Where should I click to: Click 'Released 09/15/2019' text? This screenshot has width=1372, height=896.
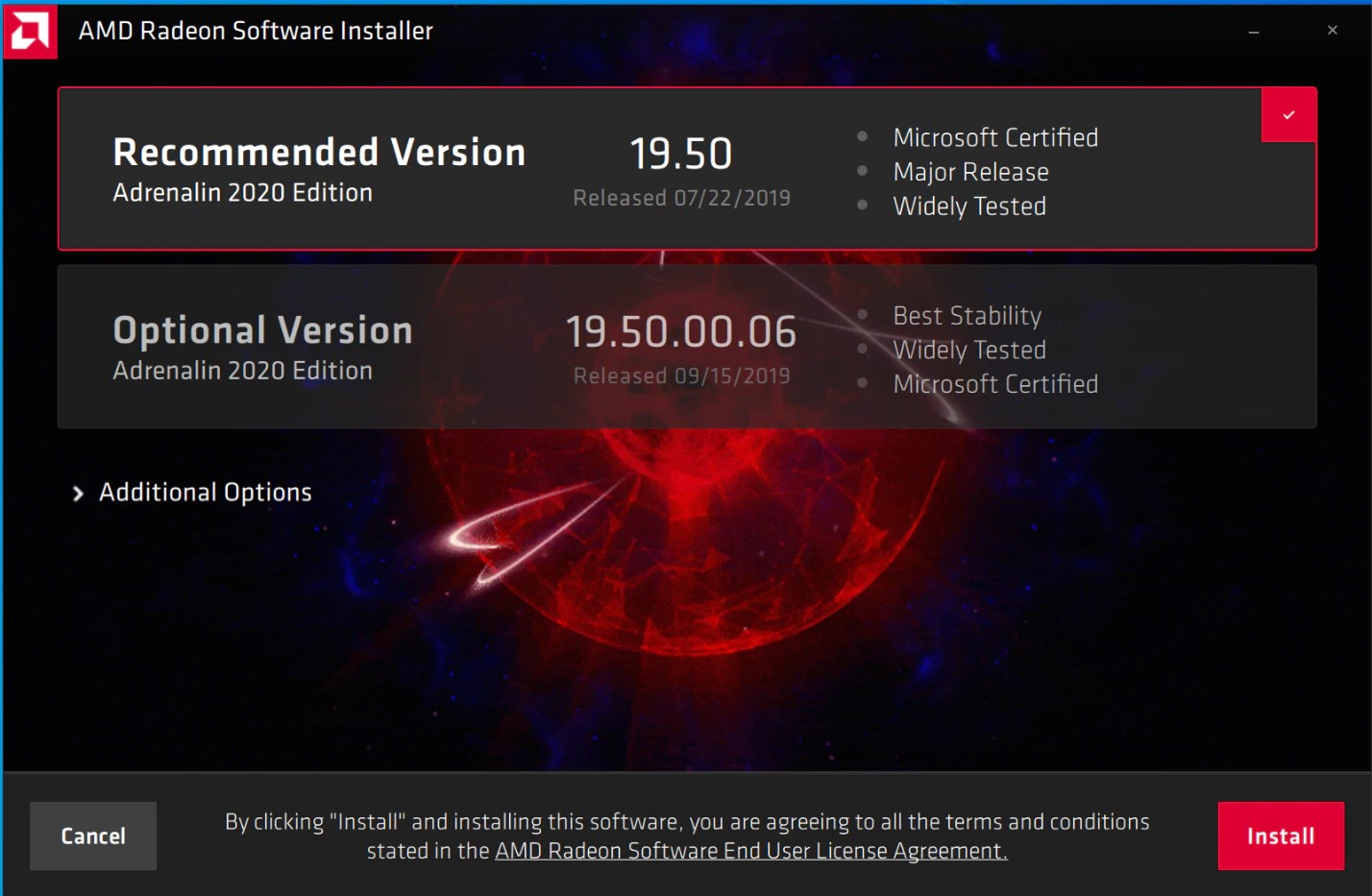(x=682, y=376)
